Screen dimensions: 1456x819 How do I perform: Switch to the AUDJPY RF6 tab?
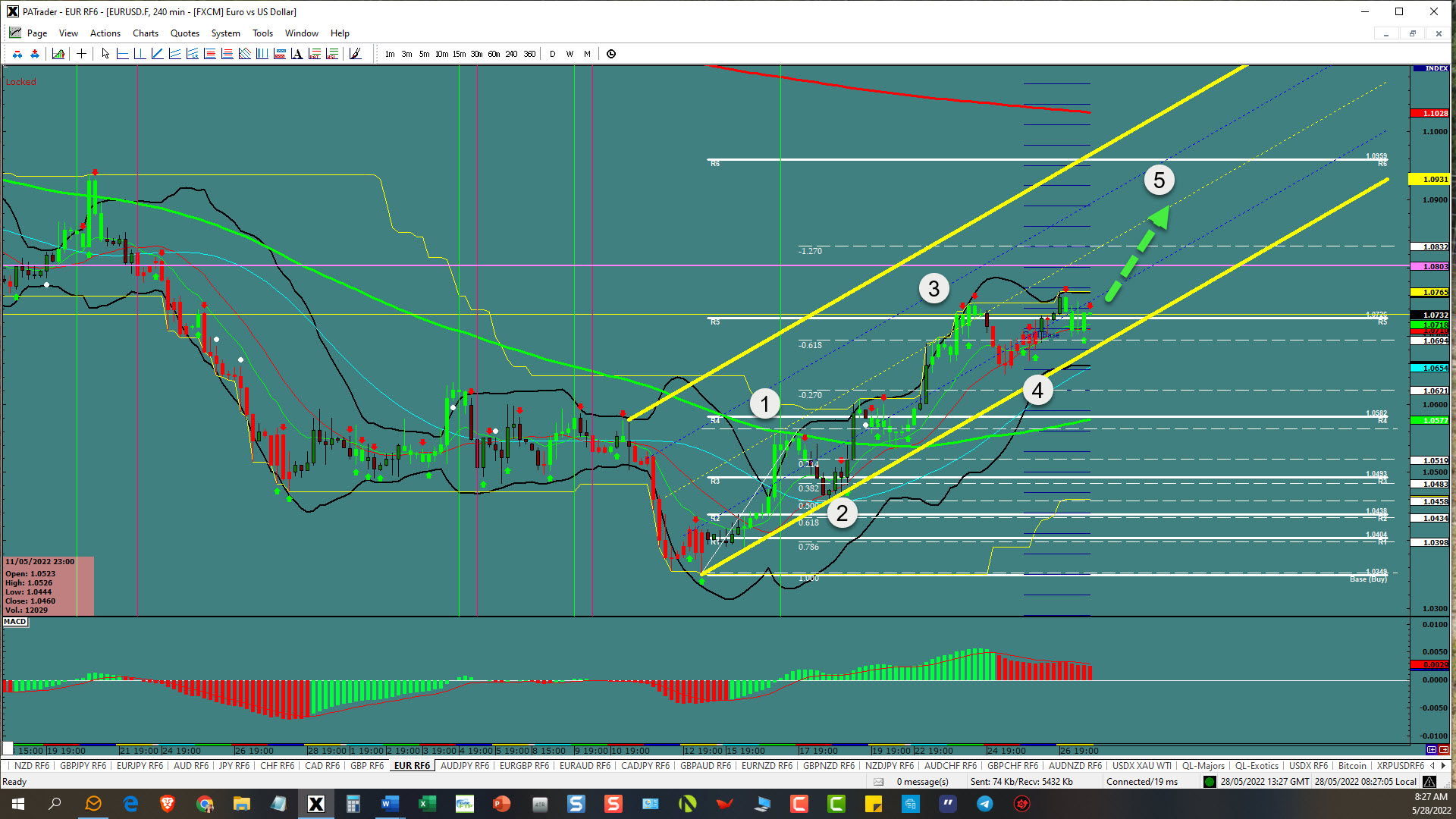click(x=465, y=766)
